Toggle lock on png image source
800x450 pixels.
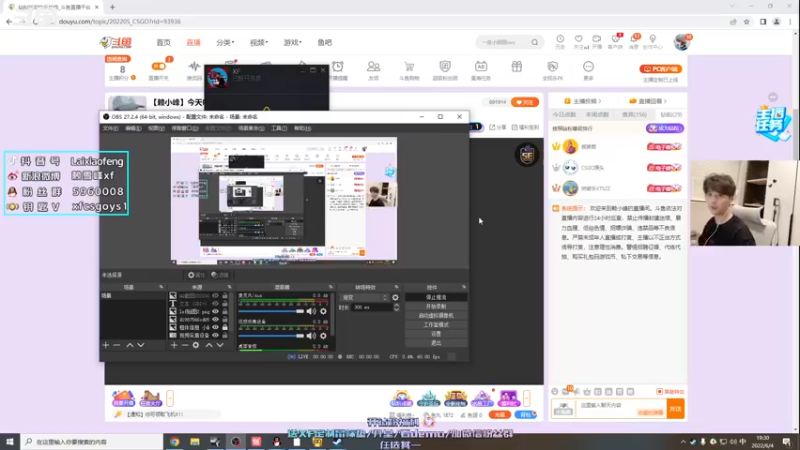224,312
